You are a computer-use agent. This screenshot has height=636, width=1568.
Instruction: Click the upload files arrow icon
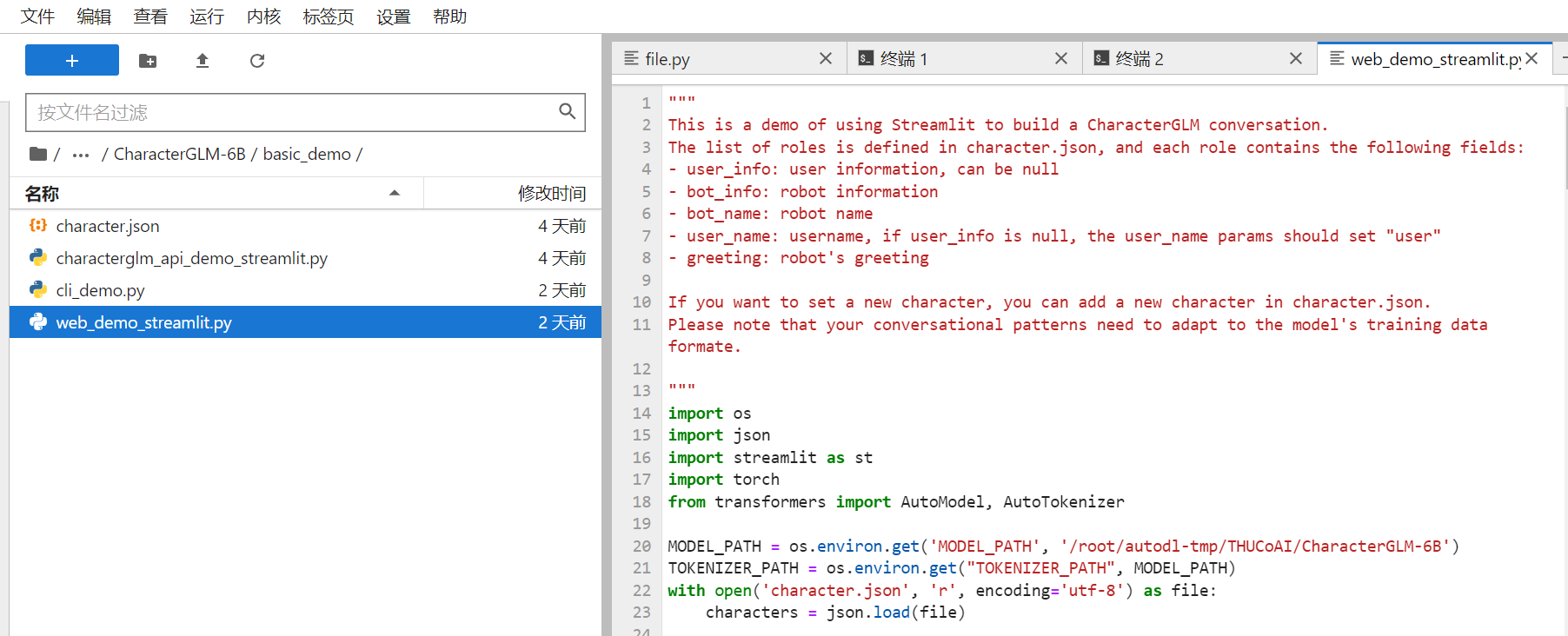203,61
